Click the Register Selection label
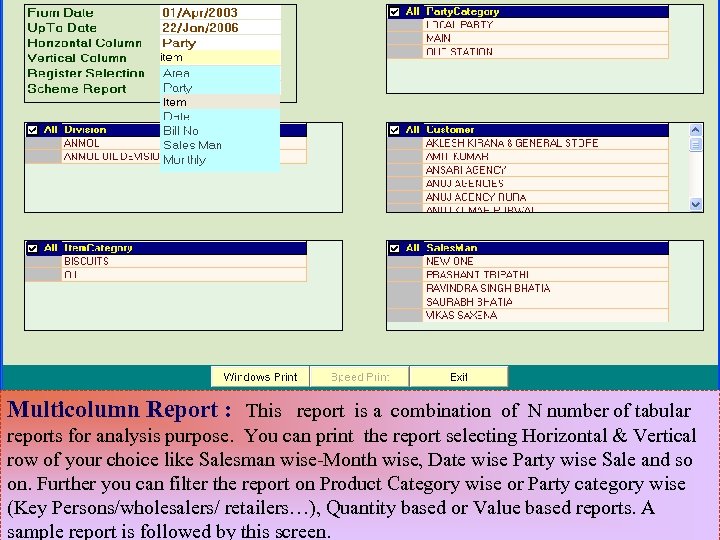Image resolution: width=720 pixels, height=540 pixels. point(86,73)
